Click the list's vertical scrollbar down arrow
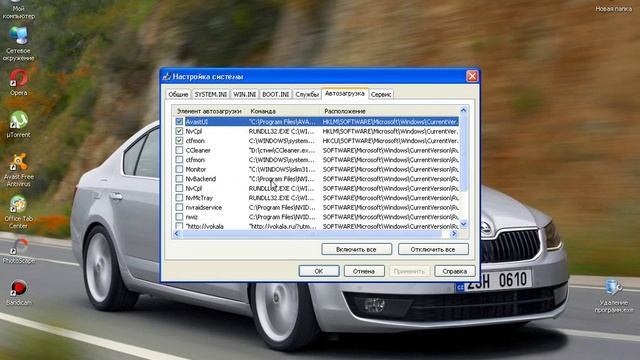This screenshot has height=360, width=640. [x=463, y=224]
